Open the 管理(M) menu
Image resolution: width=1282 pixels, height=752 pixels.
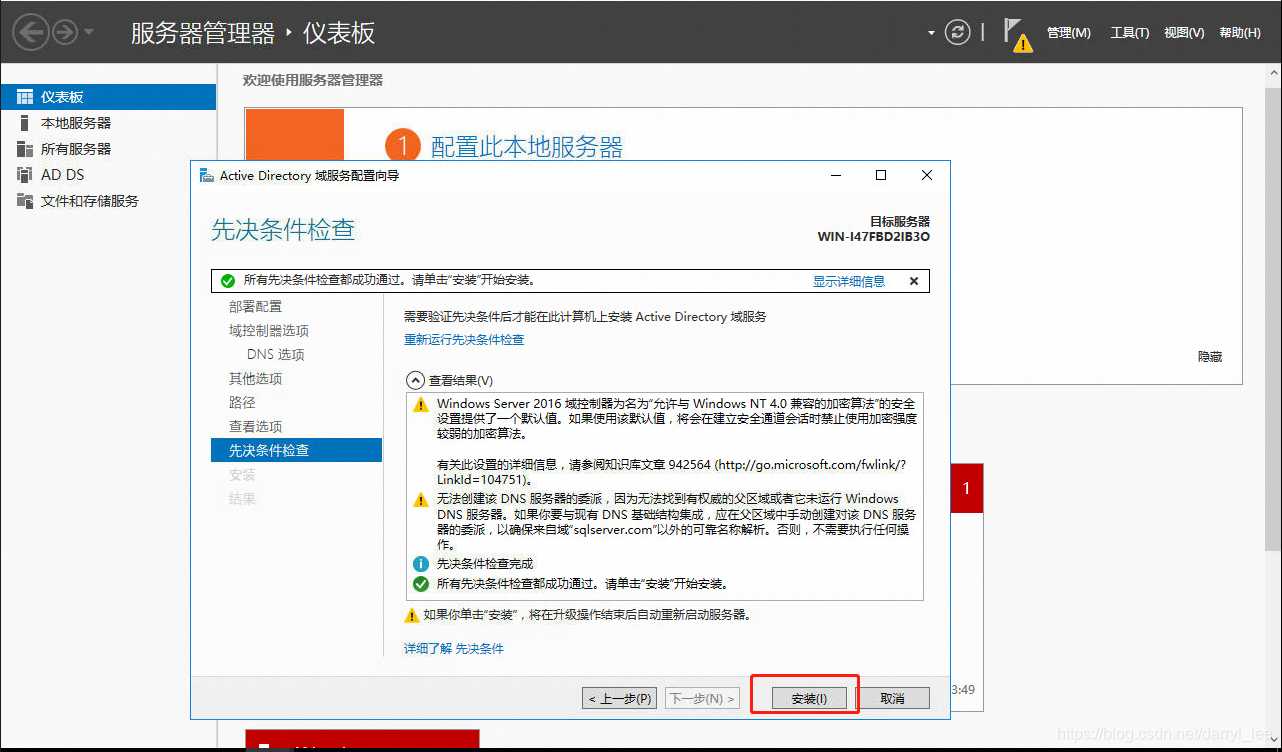pos(1068,33)
